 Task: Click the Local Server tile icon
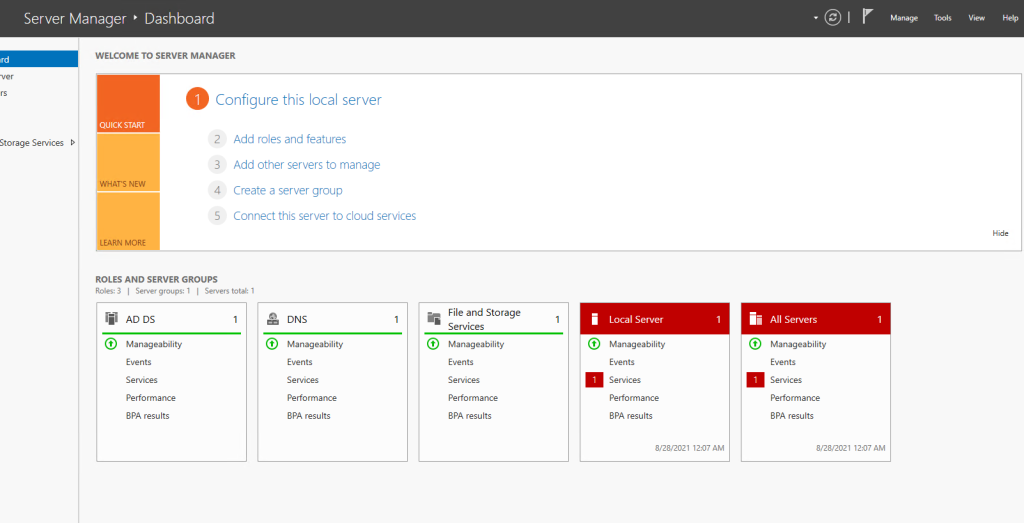pyautogui.click(x=594, y=319)
